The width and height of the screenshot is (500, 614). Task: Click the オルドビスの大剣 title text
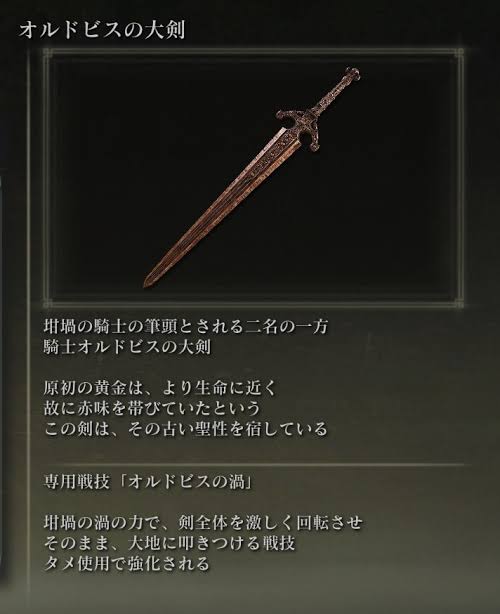pyautogui.click(x=101, y=30)
